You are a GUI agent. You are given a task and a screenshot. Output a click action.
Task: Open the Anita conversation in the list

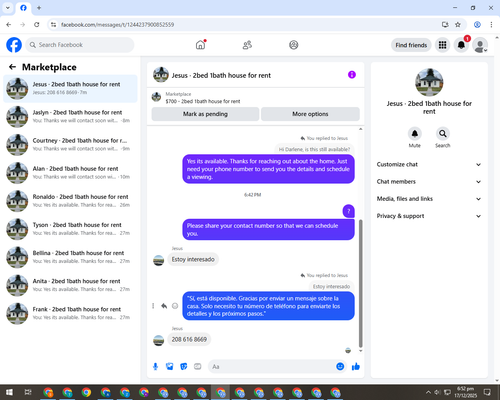click(x=70, y=285)
